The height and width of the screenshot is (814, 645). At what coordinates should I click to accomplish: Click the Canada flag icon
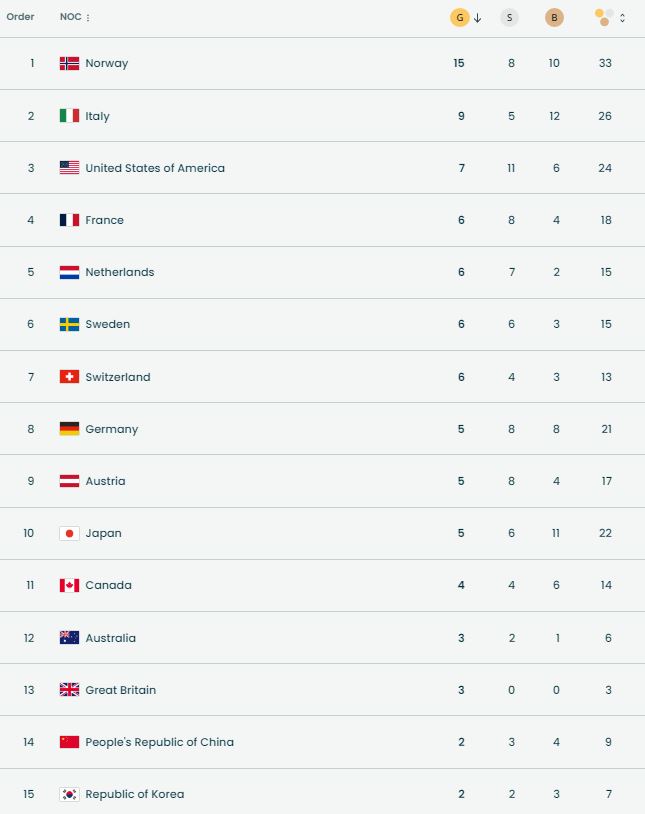pos(69,585)
